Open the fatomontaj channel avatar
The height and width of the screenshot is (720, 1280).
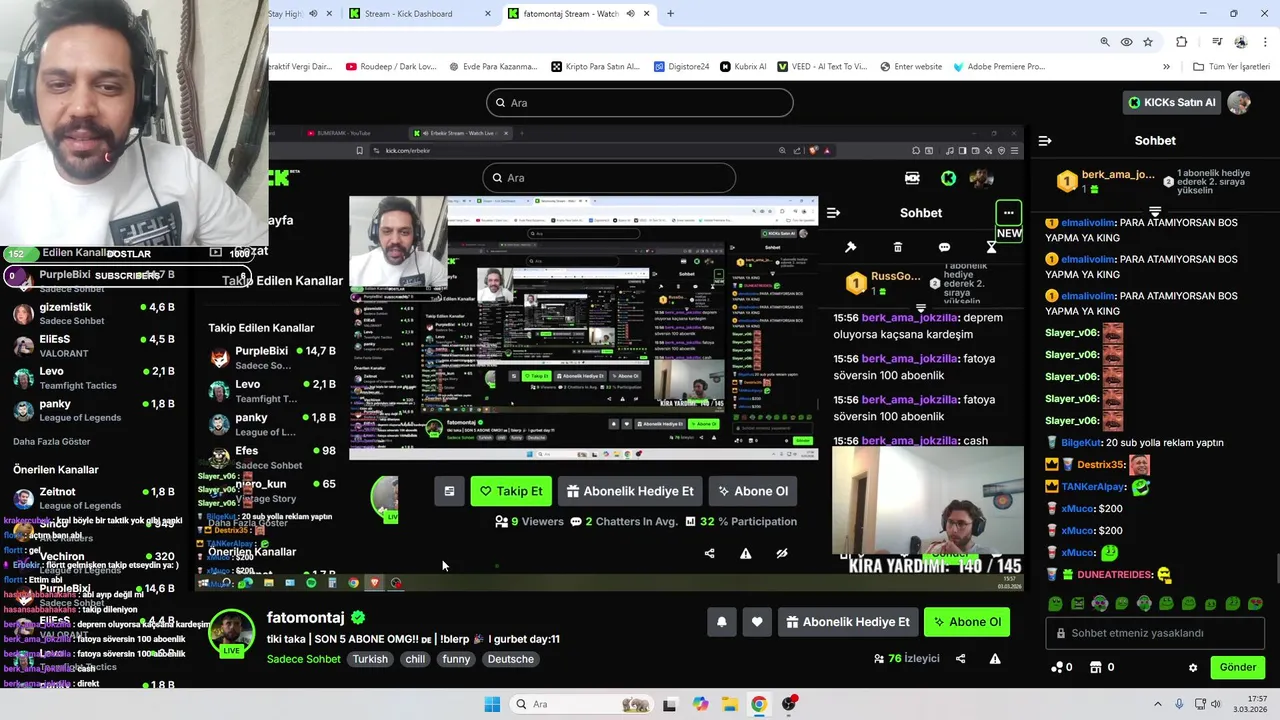[231, 633]
